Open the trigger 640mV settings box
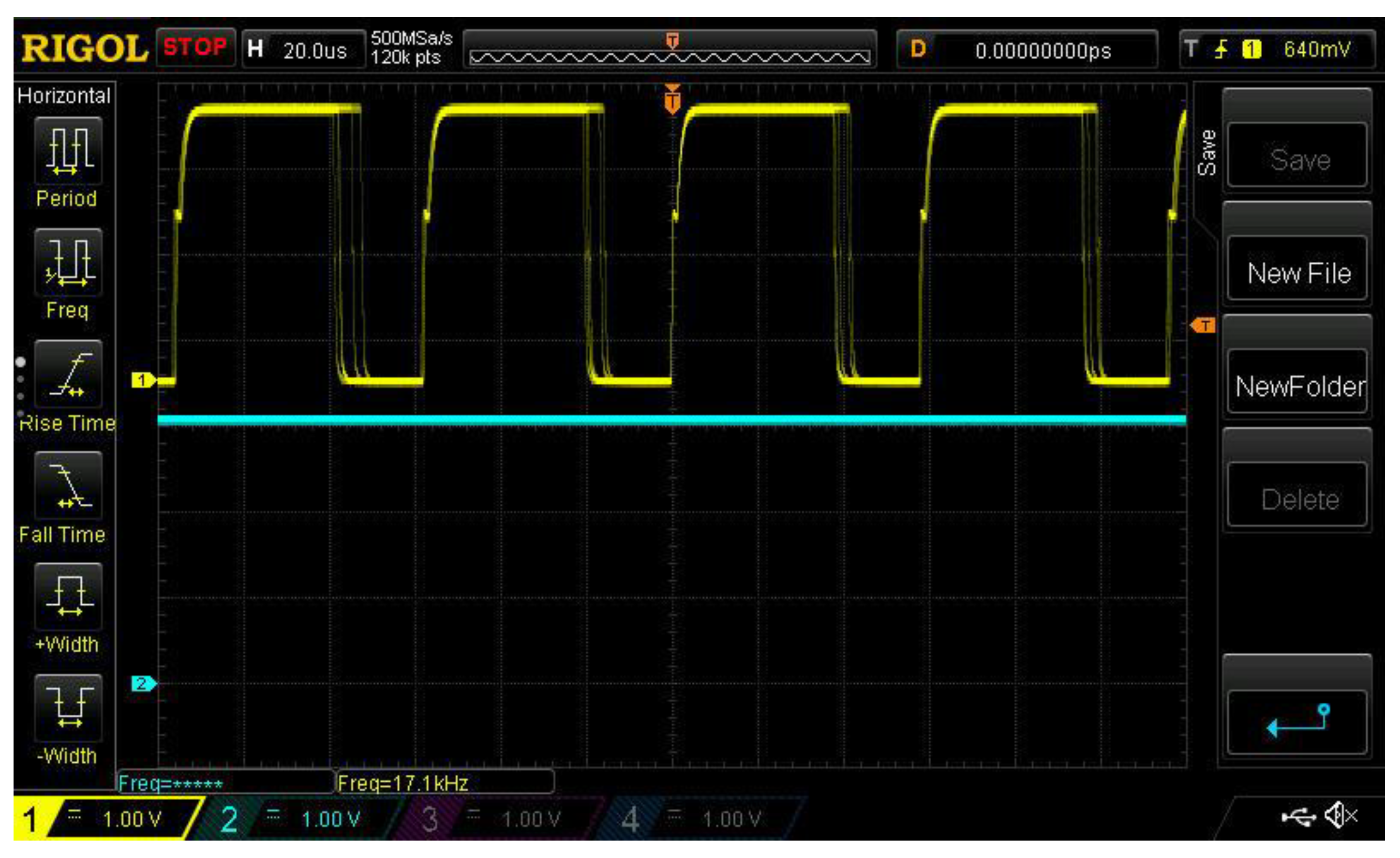The image size is (1400, 858). coord(1279,50)
